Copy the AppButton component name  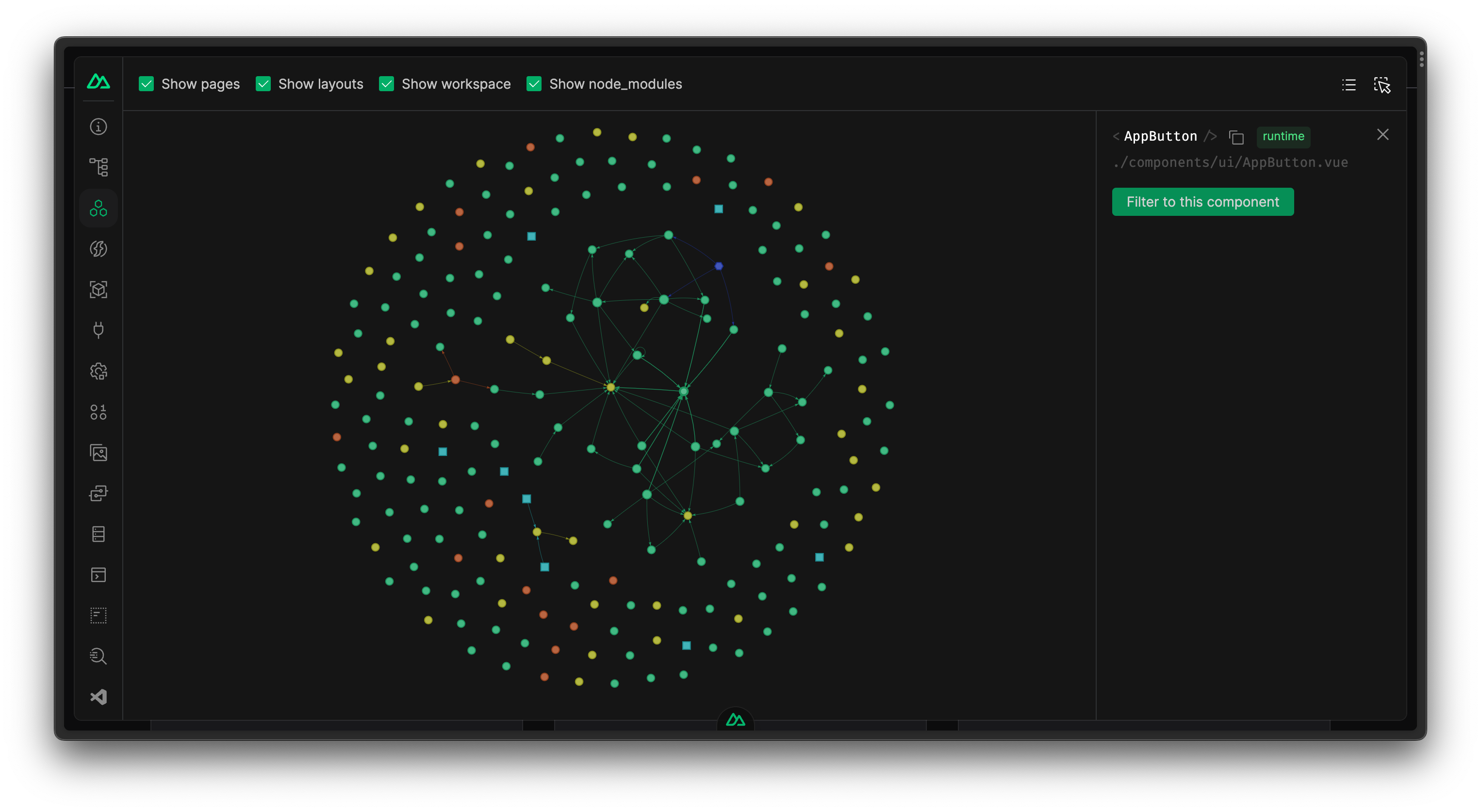click(1236, 137)
